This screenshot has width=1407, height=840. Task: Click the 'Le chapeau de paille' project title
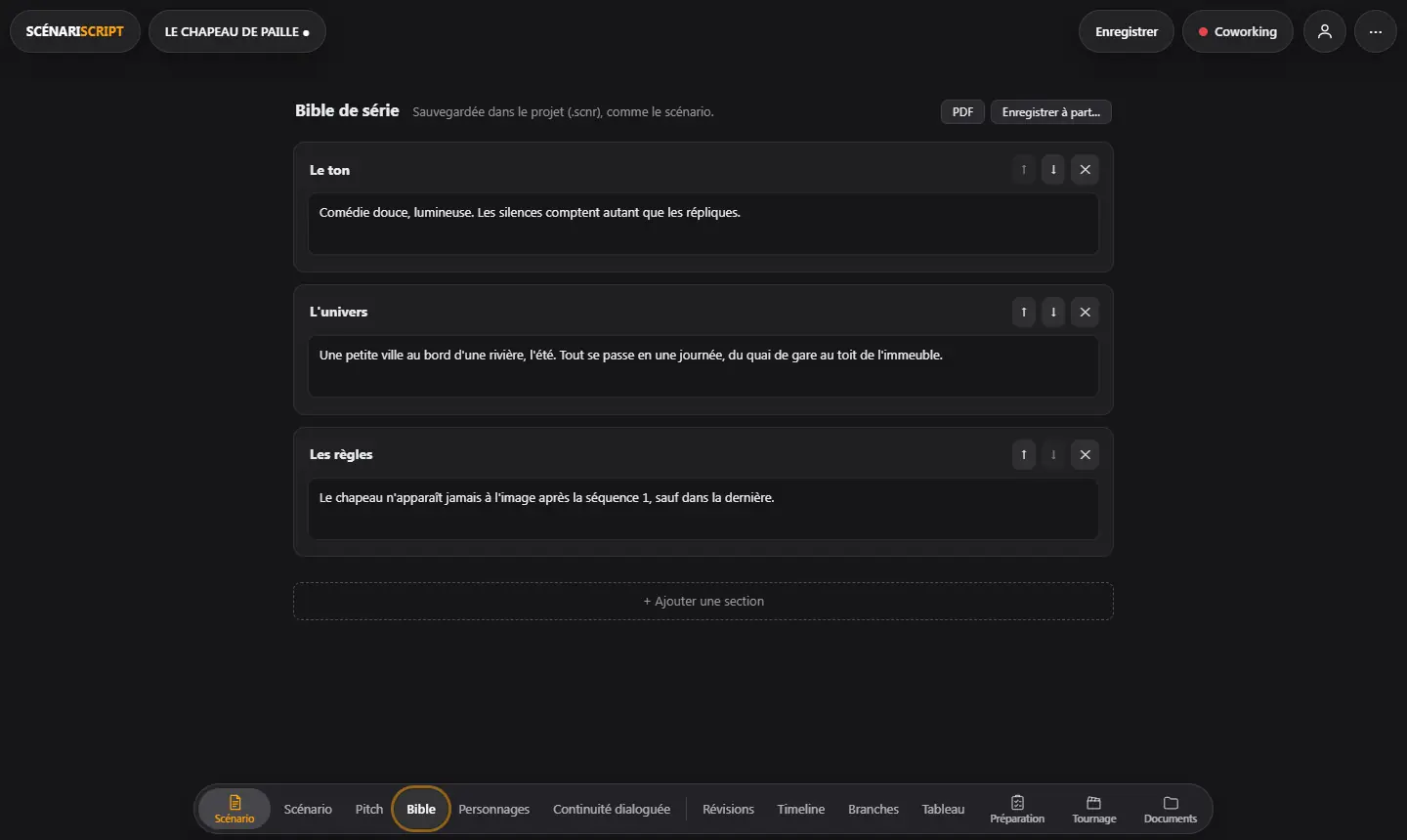[237, 31]
